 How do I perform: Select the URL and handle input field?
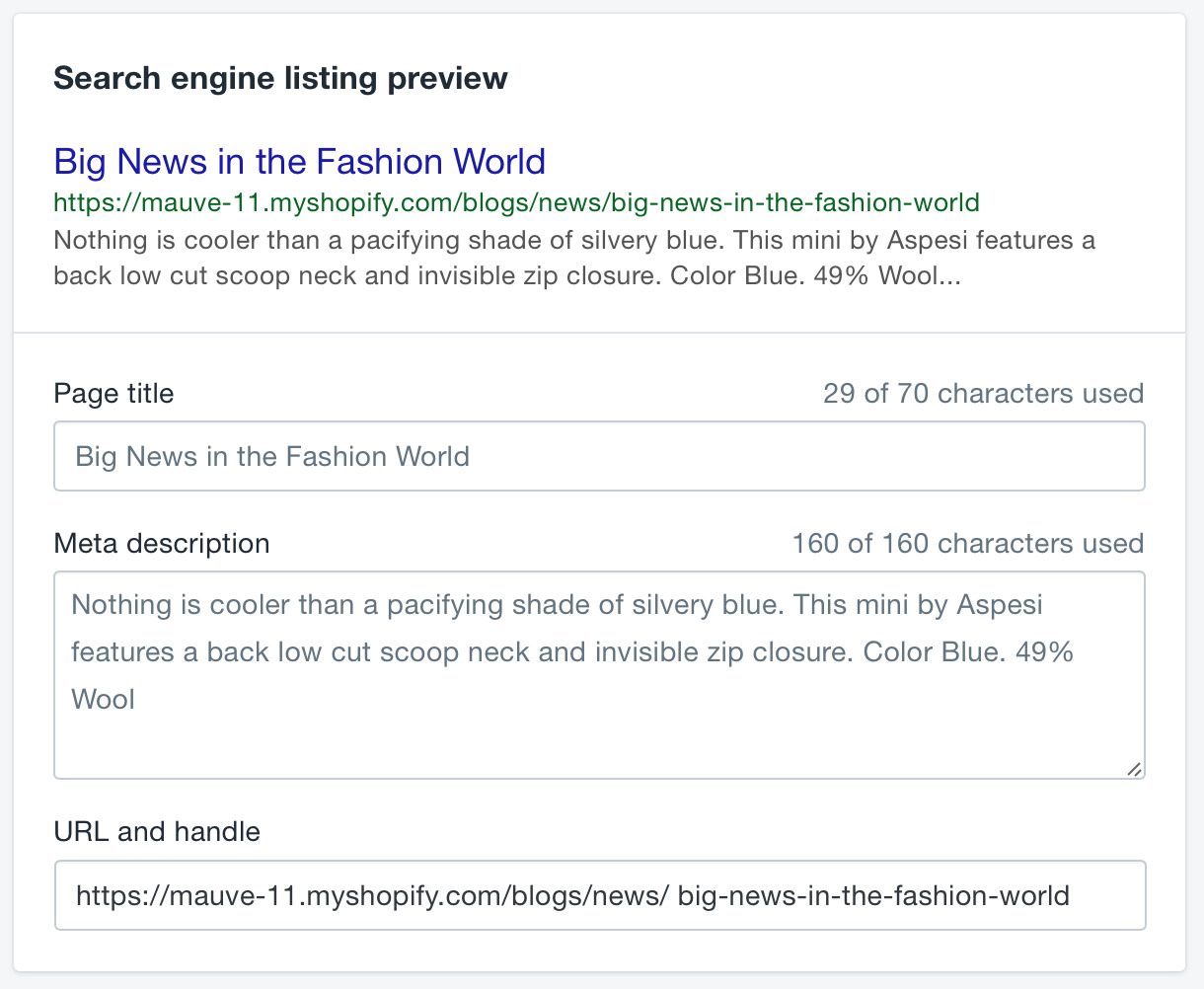(x=599, y=895)
